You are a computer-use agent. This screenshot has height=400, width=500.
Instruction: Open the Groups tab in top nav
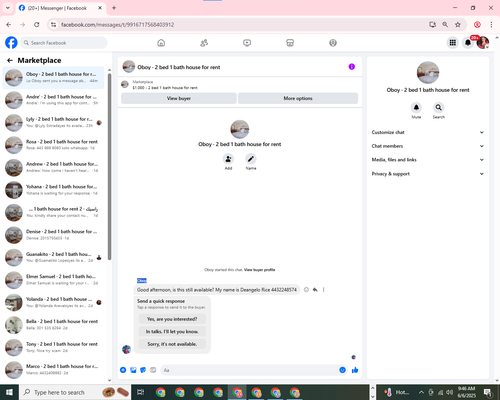point(333,43)
